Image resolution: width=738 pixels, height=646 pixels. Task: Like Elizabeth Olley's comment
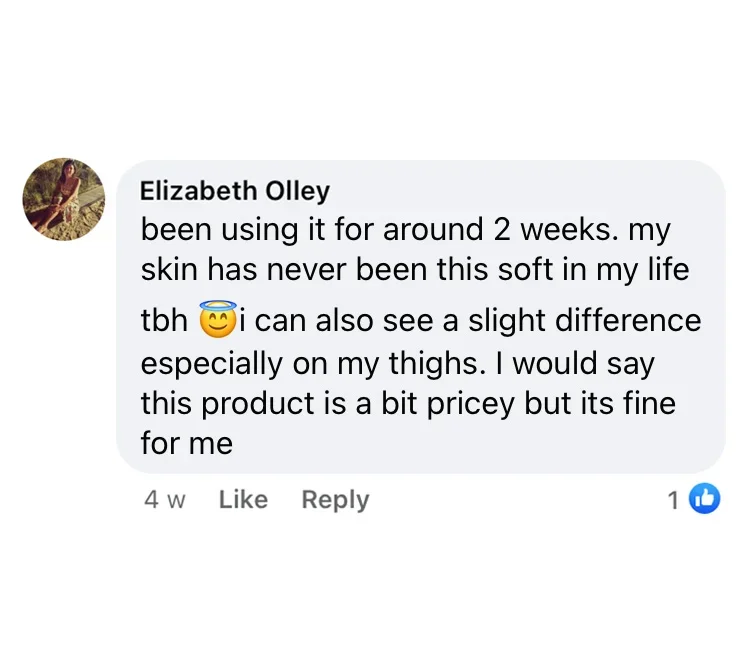243,500
